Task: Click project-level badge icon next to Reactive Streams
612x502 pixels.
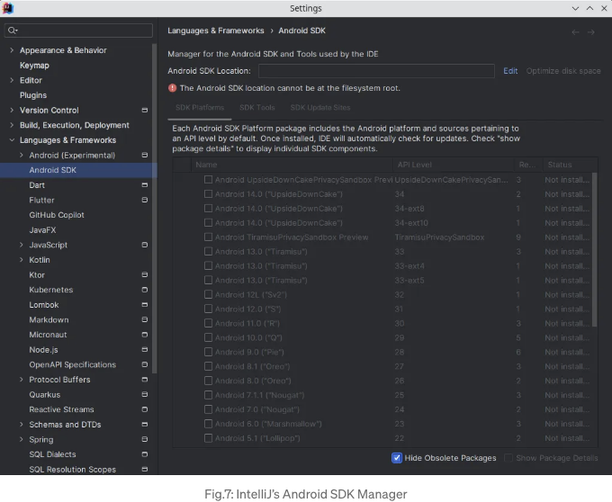Action: pyautogui.click(x=144, y=410)
